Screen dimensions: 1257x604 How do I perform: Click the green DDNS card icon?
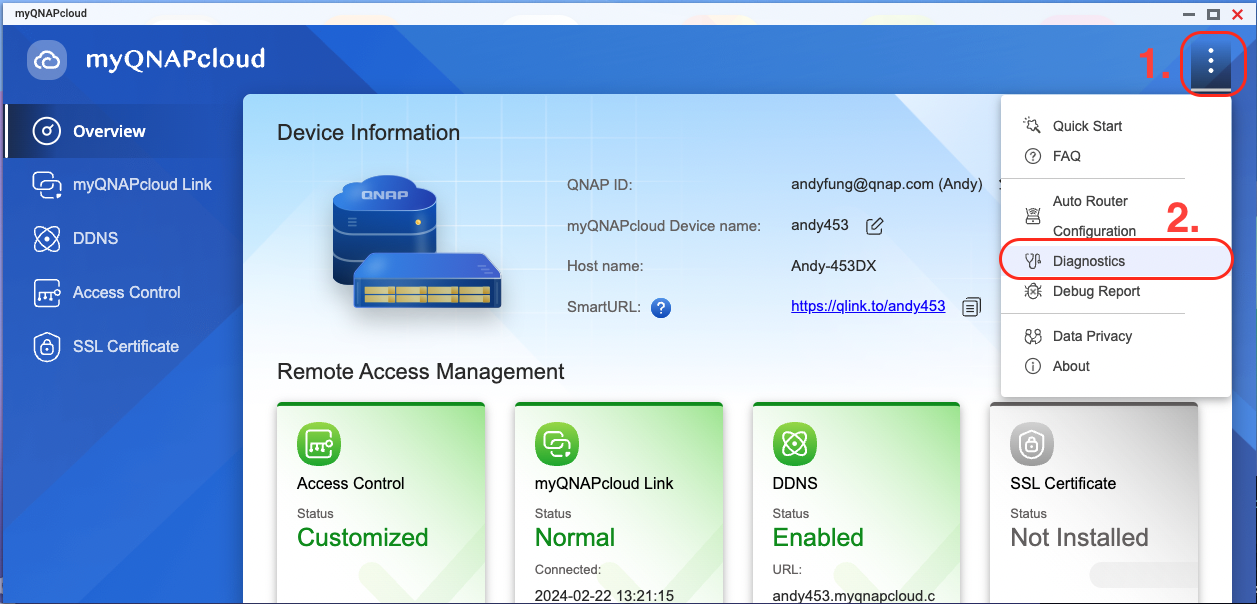pyautogui.click(x=795, y=444)
